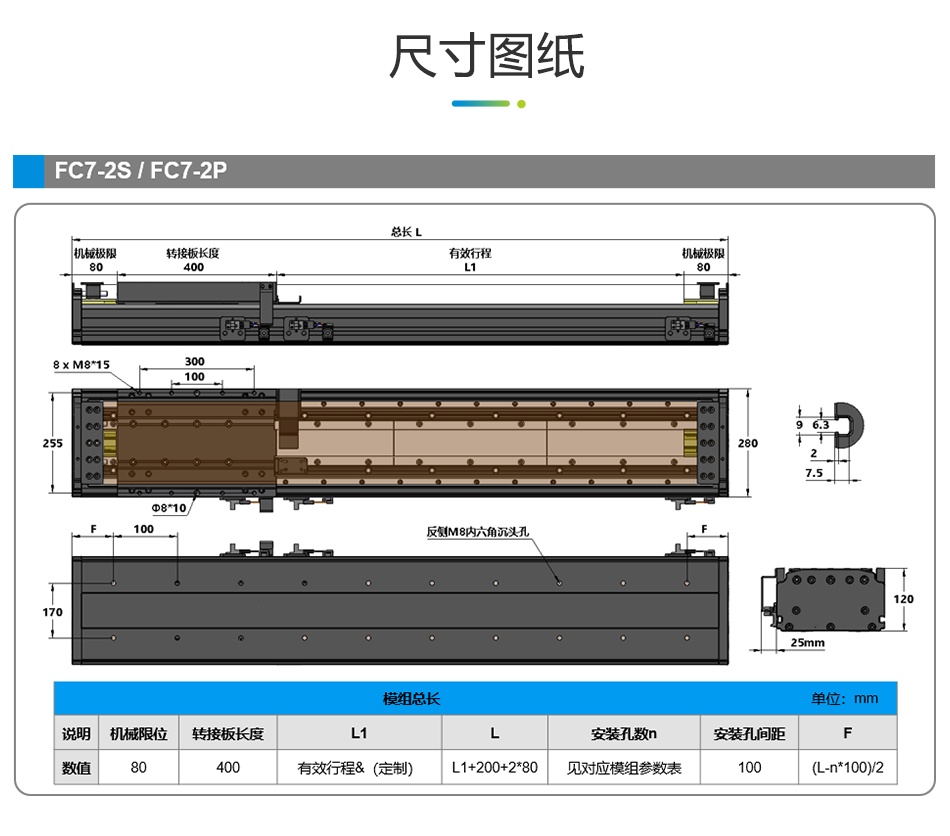Click the 总长 L dimension label
The image size is (950, 836).
pos(406,231)
